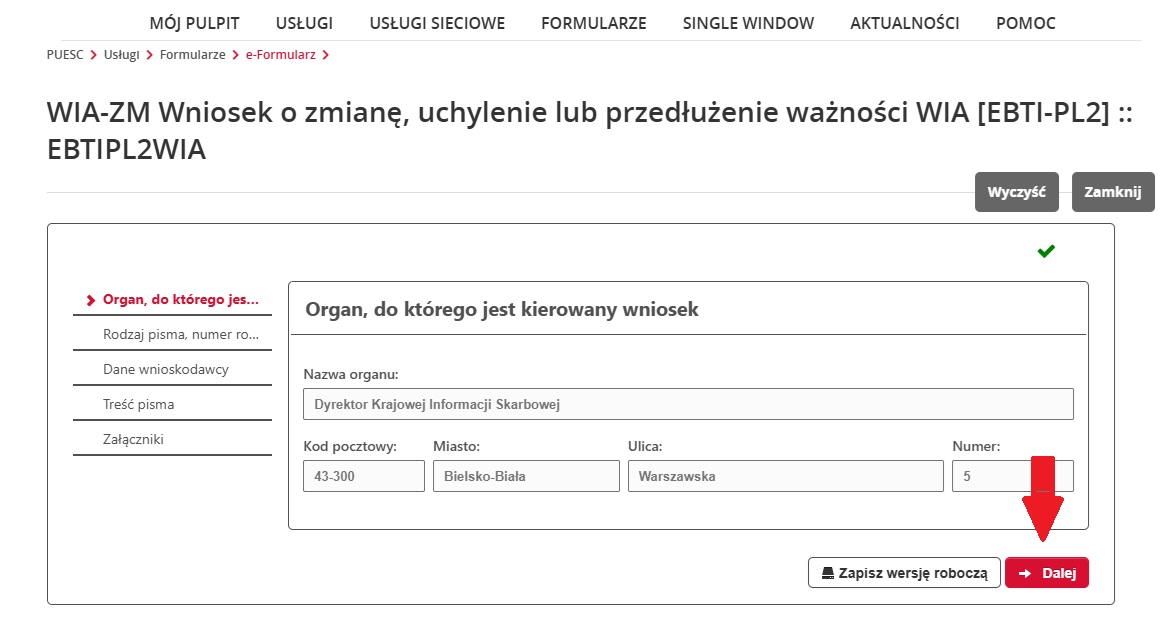Click the Kod pocztowy input field

point(363,475)
